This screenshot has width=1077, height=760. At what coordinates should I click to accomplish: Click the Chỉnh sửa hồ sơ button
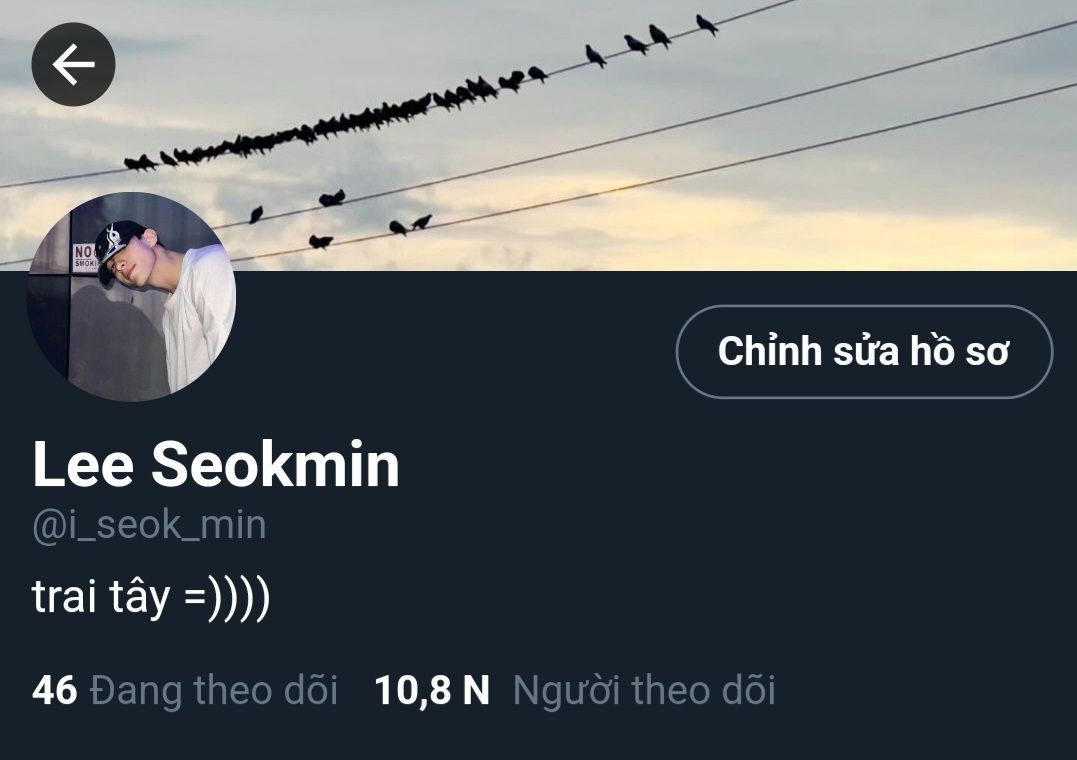(864, 351)
